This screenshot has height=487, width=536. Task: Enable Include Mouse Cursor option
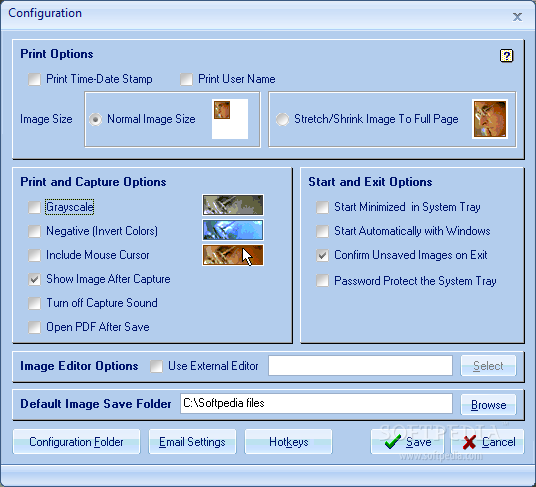(x=34, y=255)
